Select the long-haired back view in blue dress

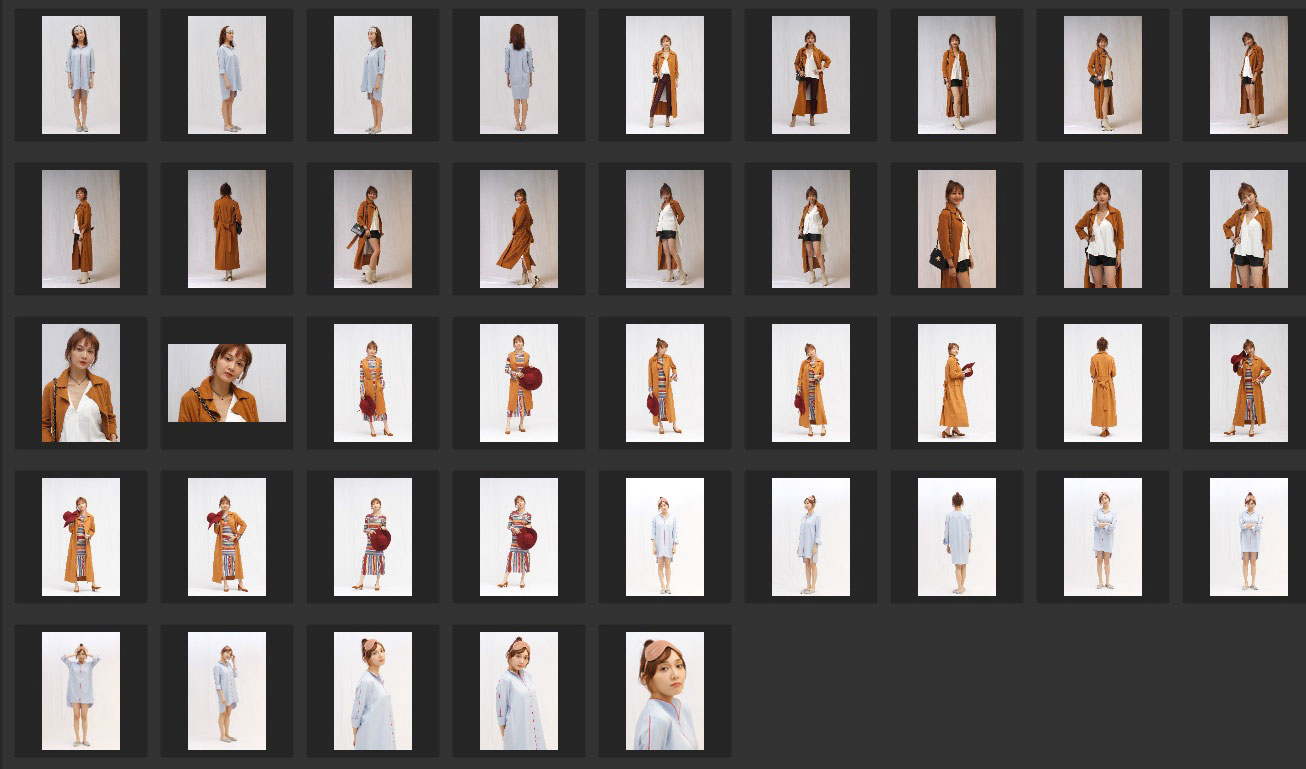[518, 75]
